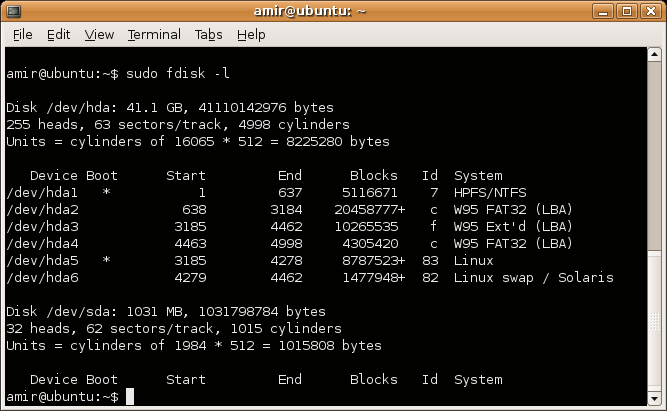
Task: Click the window title amir@ubuntu: ~
Action: point(310,11)
